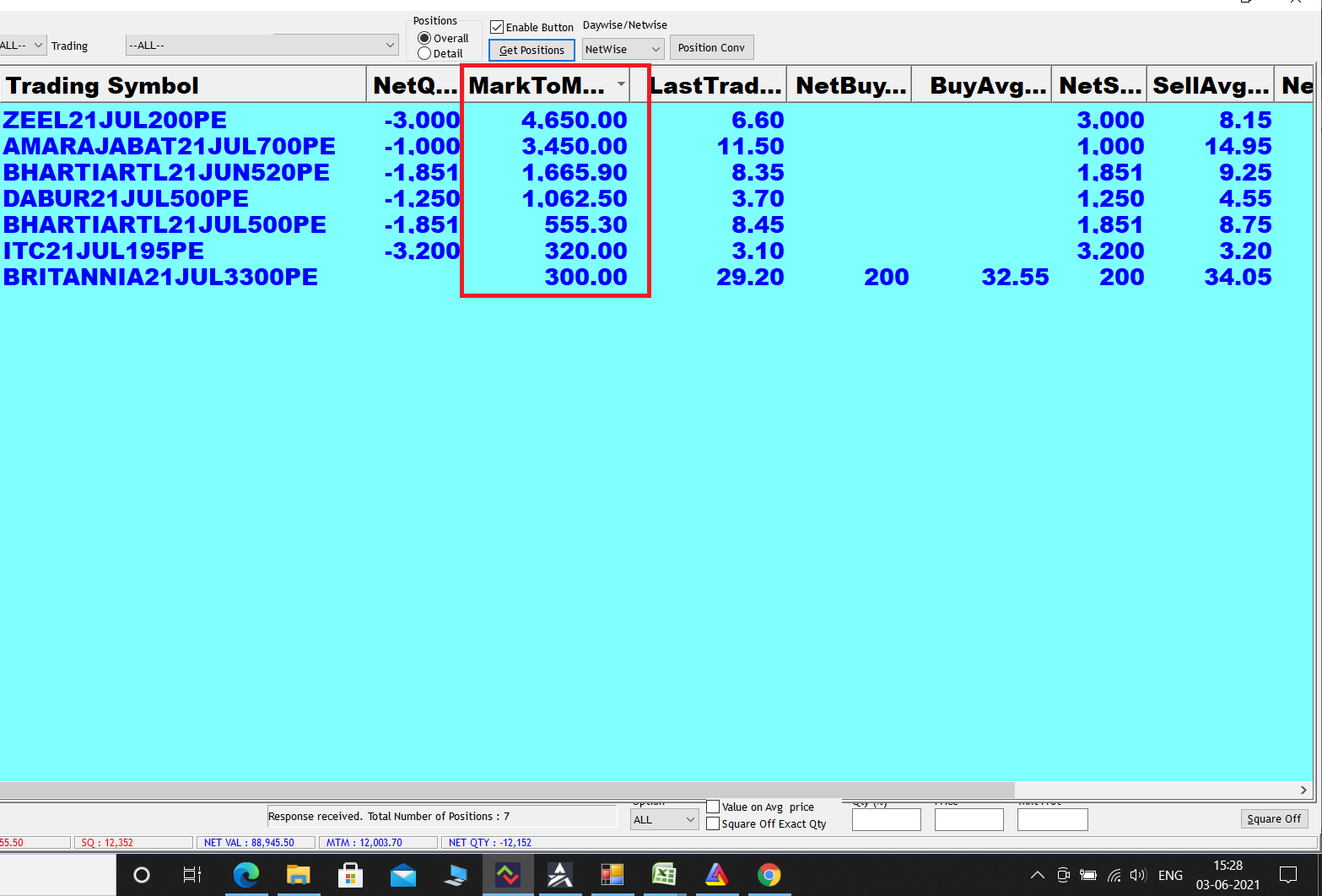Click the Price input field
Viewport: 1322px width, 896px height.
[x=969, y=819]
